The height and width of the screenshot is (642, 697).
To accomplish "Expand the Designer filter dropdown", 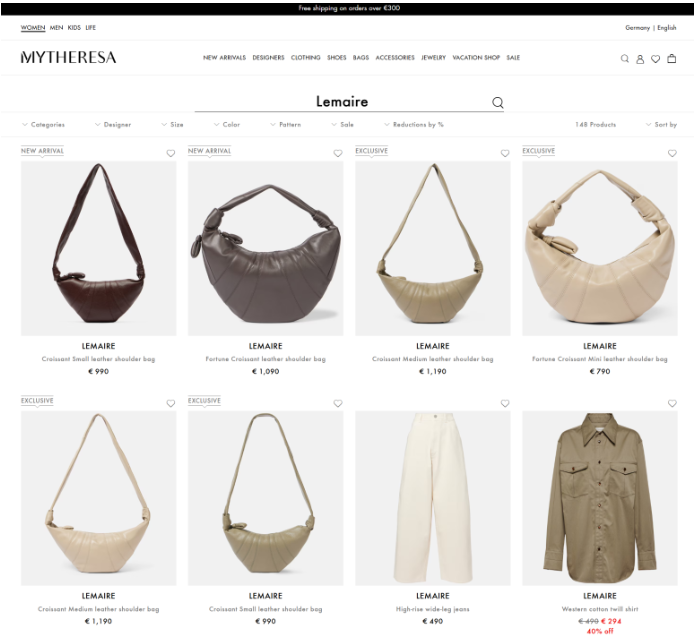I will [113, 124].
